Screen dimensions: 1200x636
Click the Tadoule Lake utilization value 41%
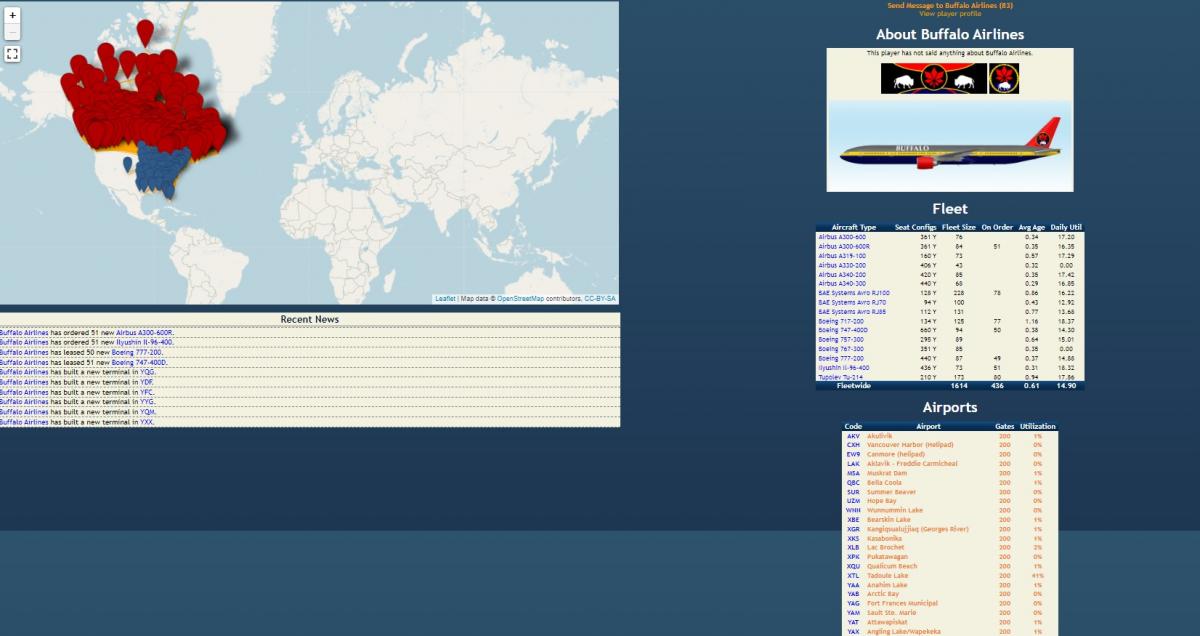(1038, 576)
